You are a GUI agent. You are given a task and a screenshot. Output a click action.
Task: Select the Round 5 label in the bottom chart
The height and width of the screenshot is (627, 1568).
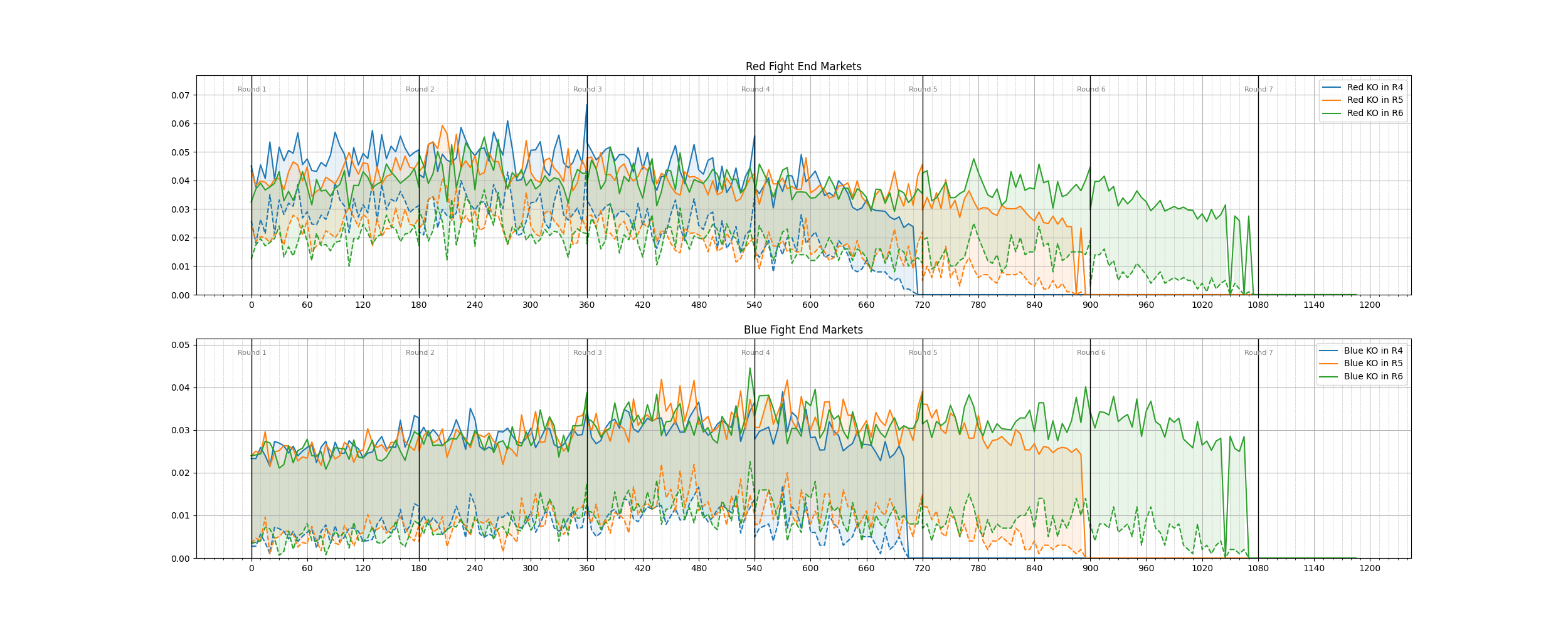[923, 352]
